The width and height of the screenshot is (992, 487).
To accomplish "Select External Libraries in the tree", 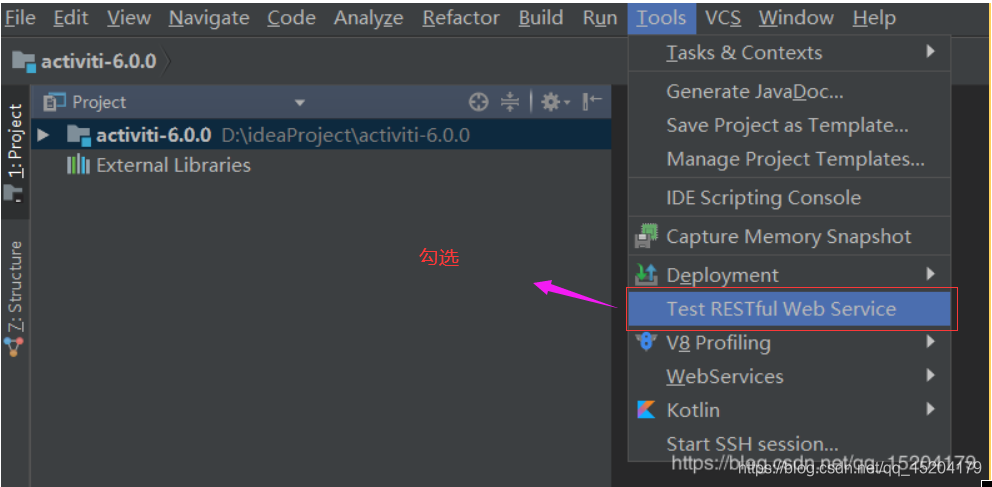I will [173, 166].
